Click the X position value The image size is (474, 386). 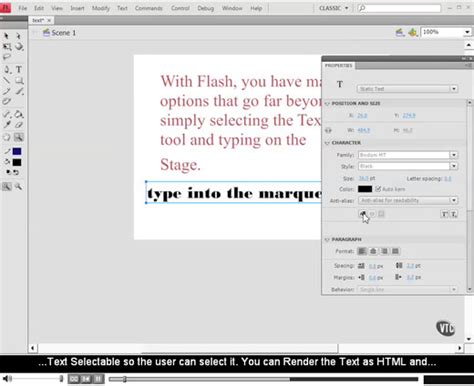point(362,115)
